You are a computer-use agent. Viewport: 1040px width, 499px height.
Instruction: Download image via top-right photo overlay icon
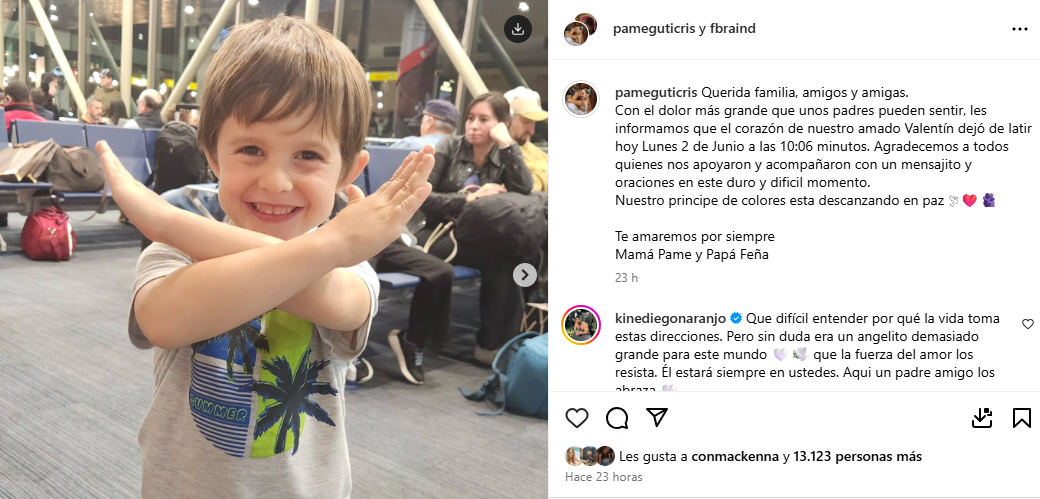point(518,29)
